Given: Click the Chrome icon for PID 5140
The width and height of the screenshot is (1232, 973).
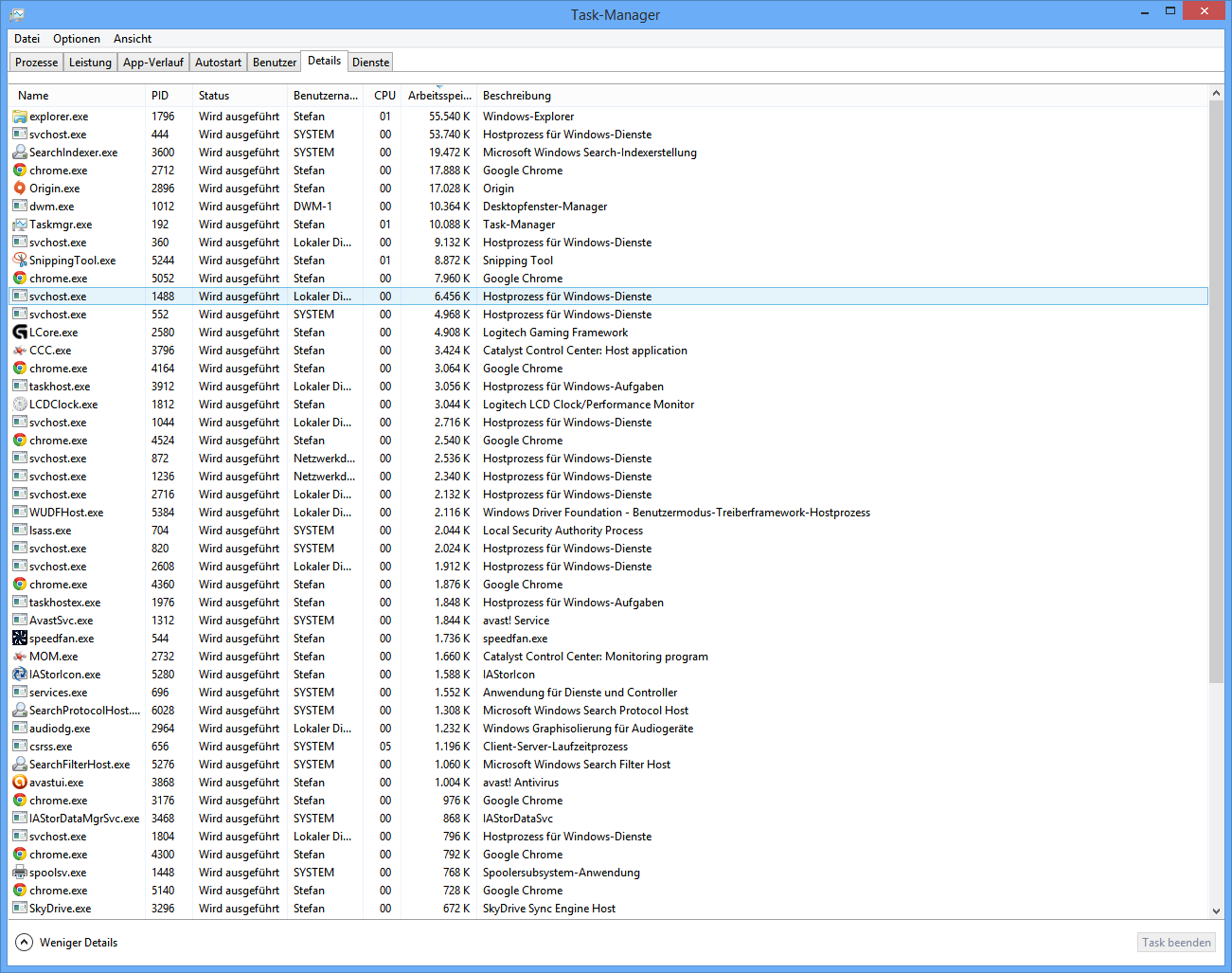Looking at the screenshot, I should [20, 891].
